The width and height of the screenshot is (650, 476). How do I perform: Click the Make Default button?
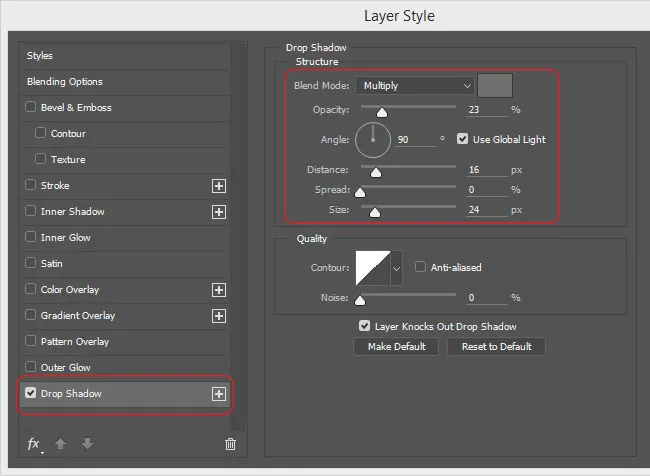pos(396,346)
